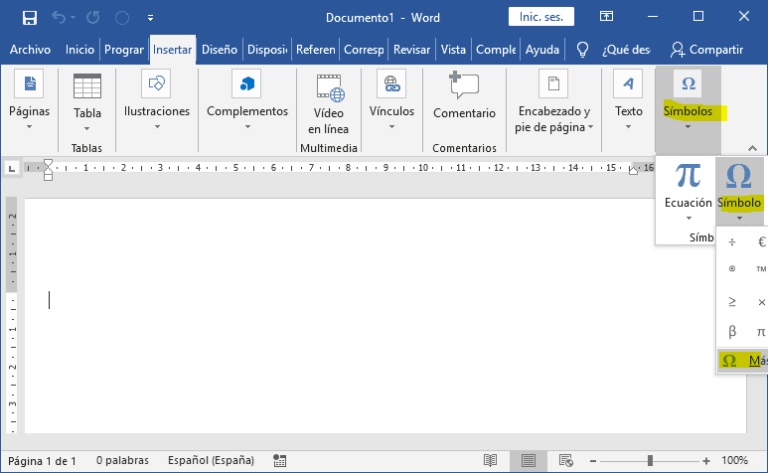The width and height of the screenshot is (768, 473).
Task: Insert the greater-than-or-equal symbol
Action: [x=732, y=301]
